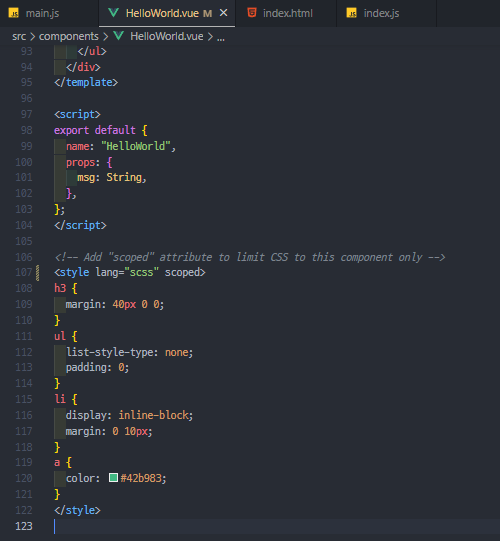Image resolution: width=500 pixels, height=541 pixels.
Task: Click the closing script tag
Action: click(80, 225)
